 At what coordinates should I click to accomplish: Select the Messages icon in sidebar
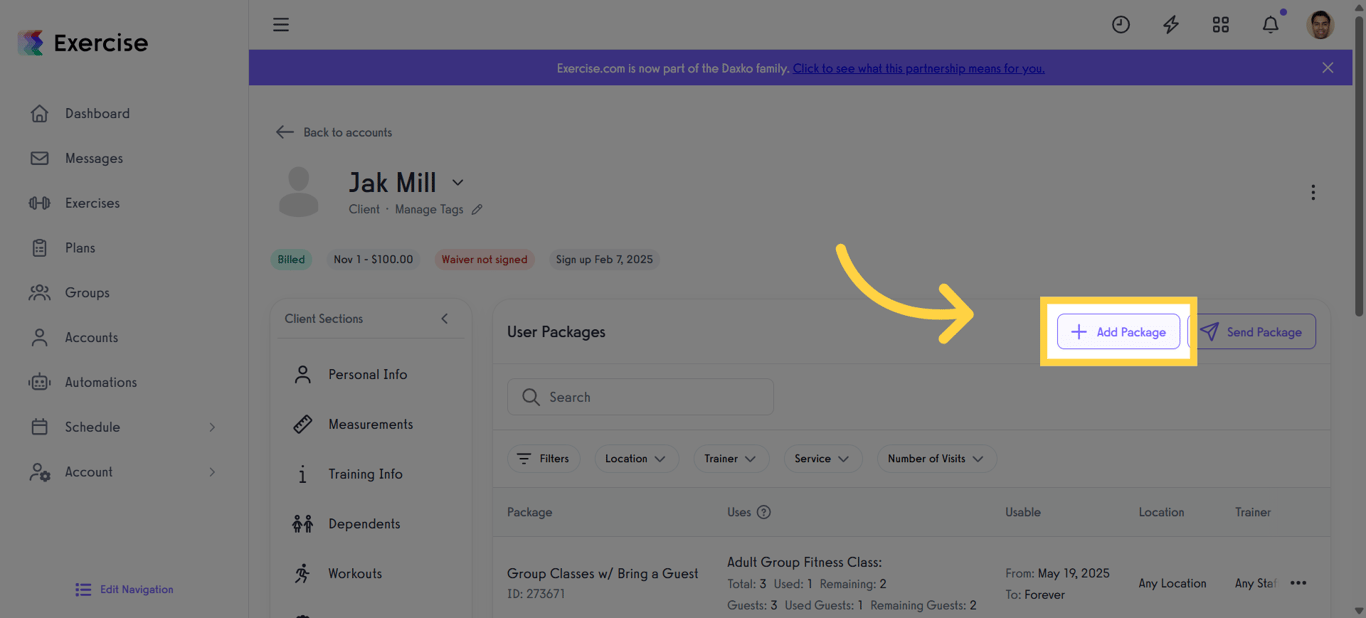tap(92, 157)
